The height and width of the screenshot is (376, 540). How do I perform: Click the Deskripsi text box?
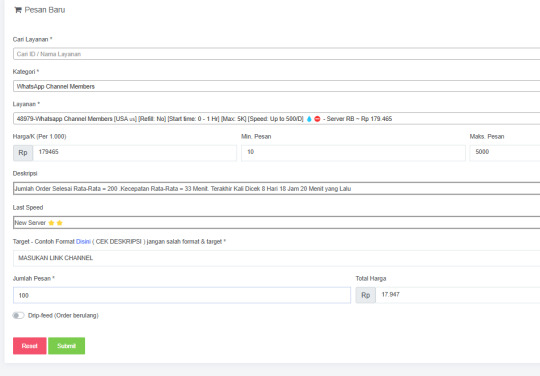tap(277, 188)
